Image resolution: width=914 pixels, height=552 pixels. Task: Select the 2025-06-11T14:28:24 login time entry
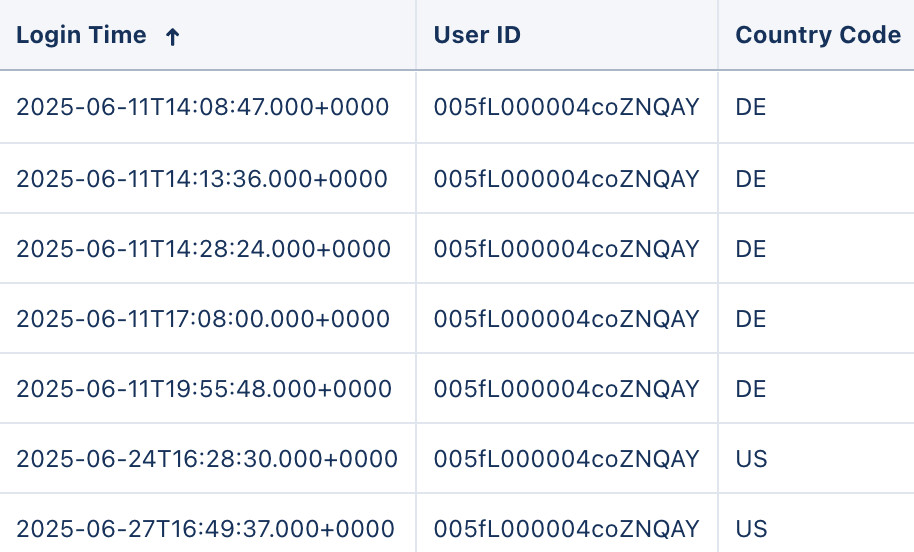click(204, 248)
